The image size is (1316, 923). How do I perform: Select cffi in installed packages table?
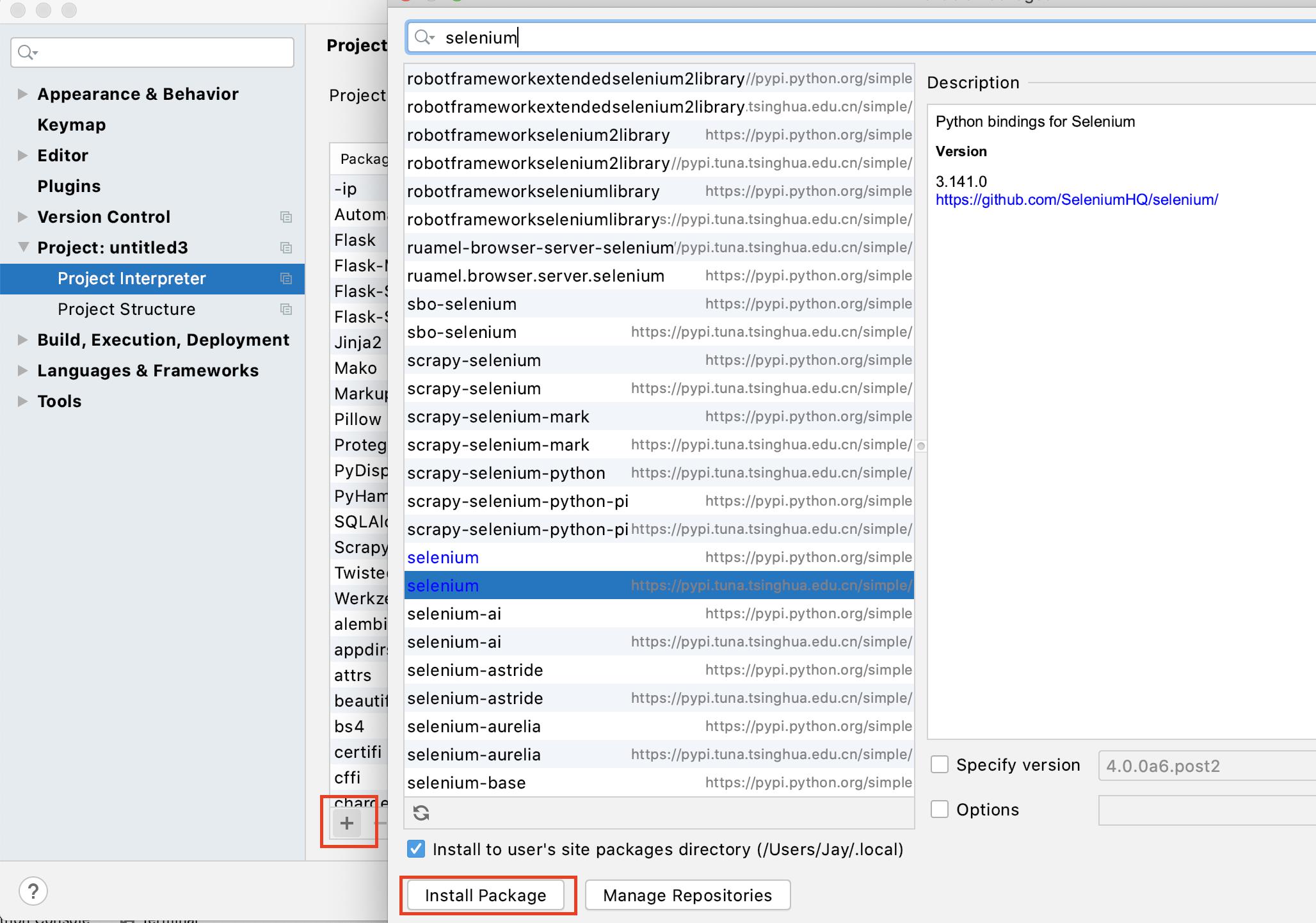tap(359, 778)
